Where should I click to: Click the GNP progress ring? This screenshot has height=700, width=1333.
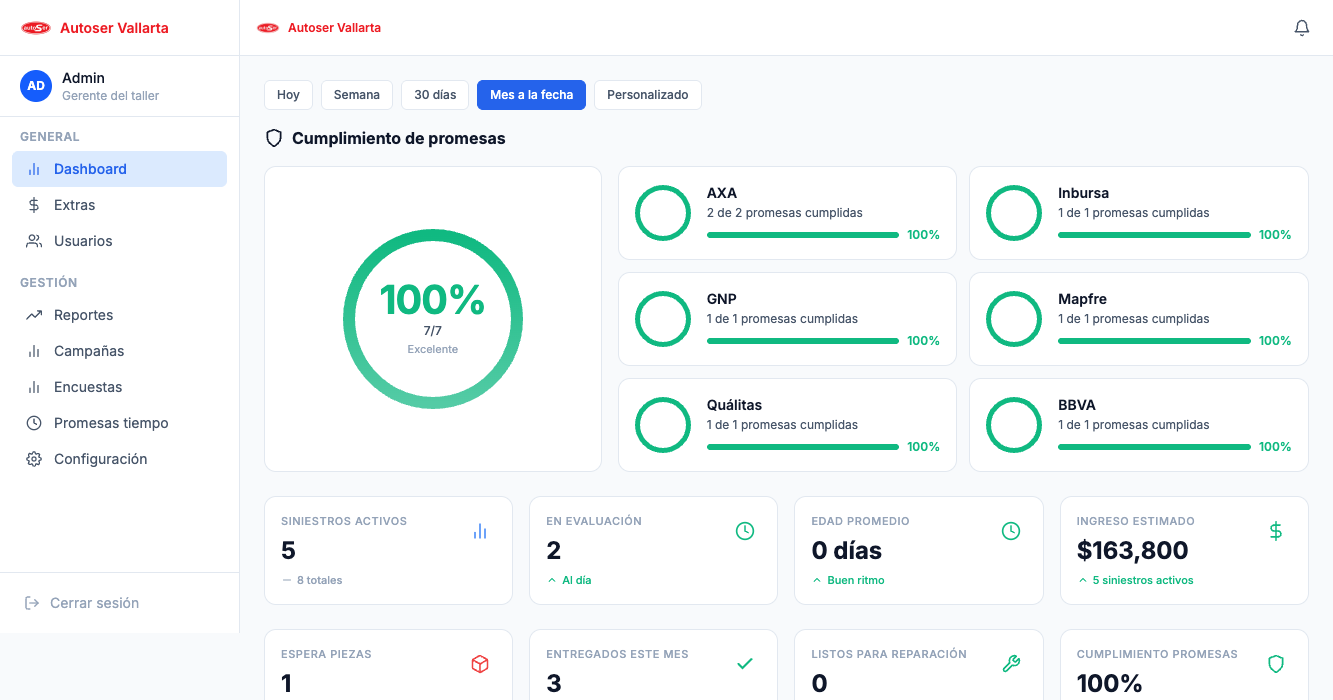click(x=663, y=319)
